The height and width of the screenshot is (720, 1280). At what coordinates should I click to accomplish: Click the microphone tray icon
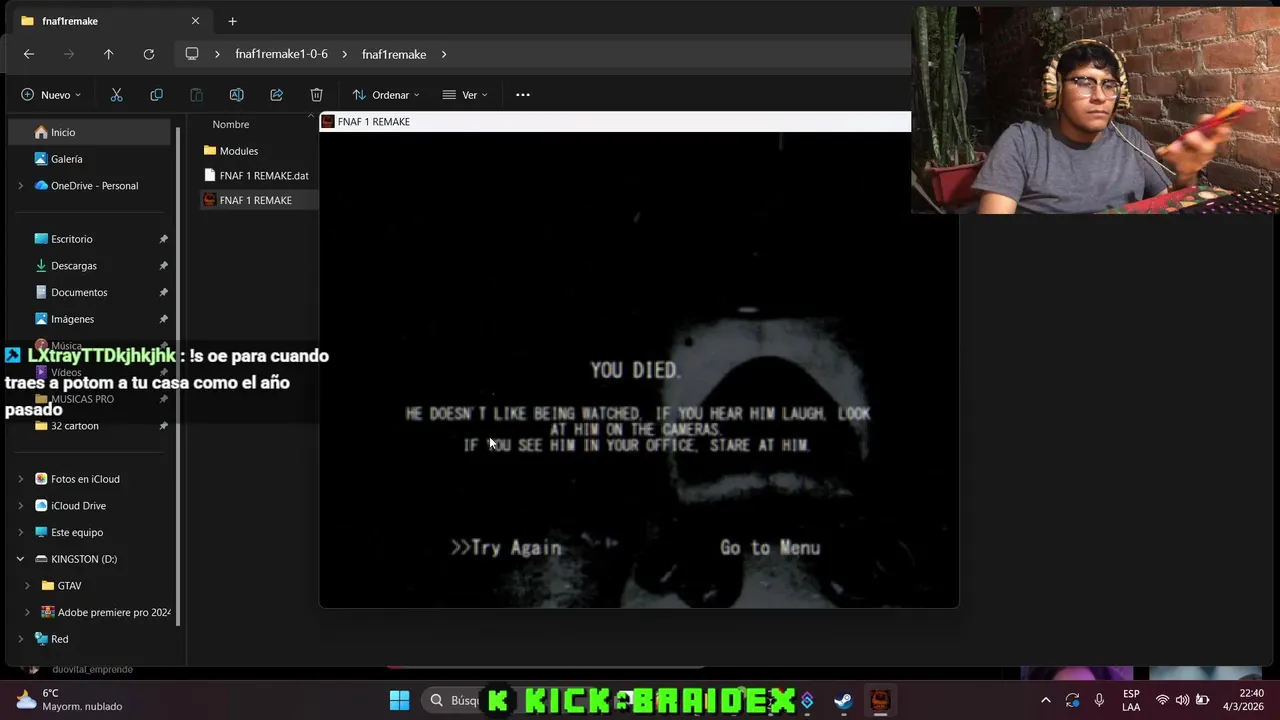pos(1099,700)
